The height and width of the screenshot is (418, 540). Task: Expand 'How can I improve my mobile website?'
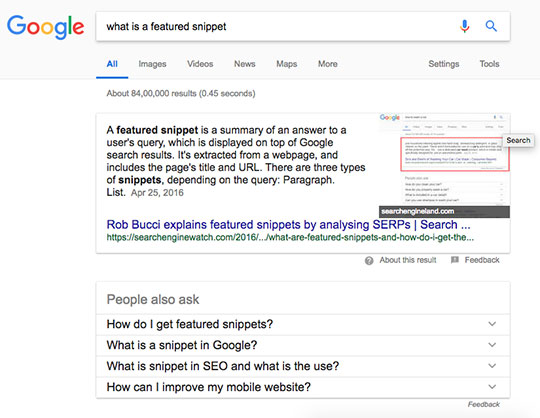303,387
